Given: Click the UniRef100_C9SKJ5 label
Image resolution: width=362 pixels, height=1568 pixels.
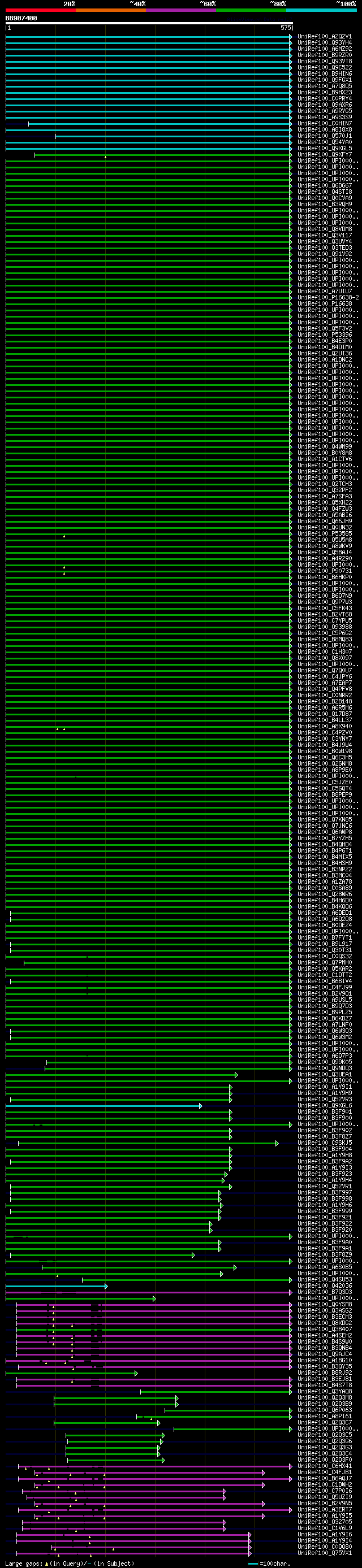Looking at the screenshot, I should click(x=324, y=1143).
